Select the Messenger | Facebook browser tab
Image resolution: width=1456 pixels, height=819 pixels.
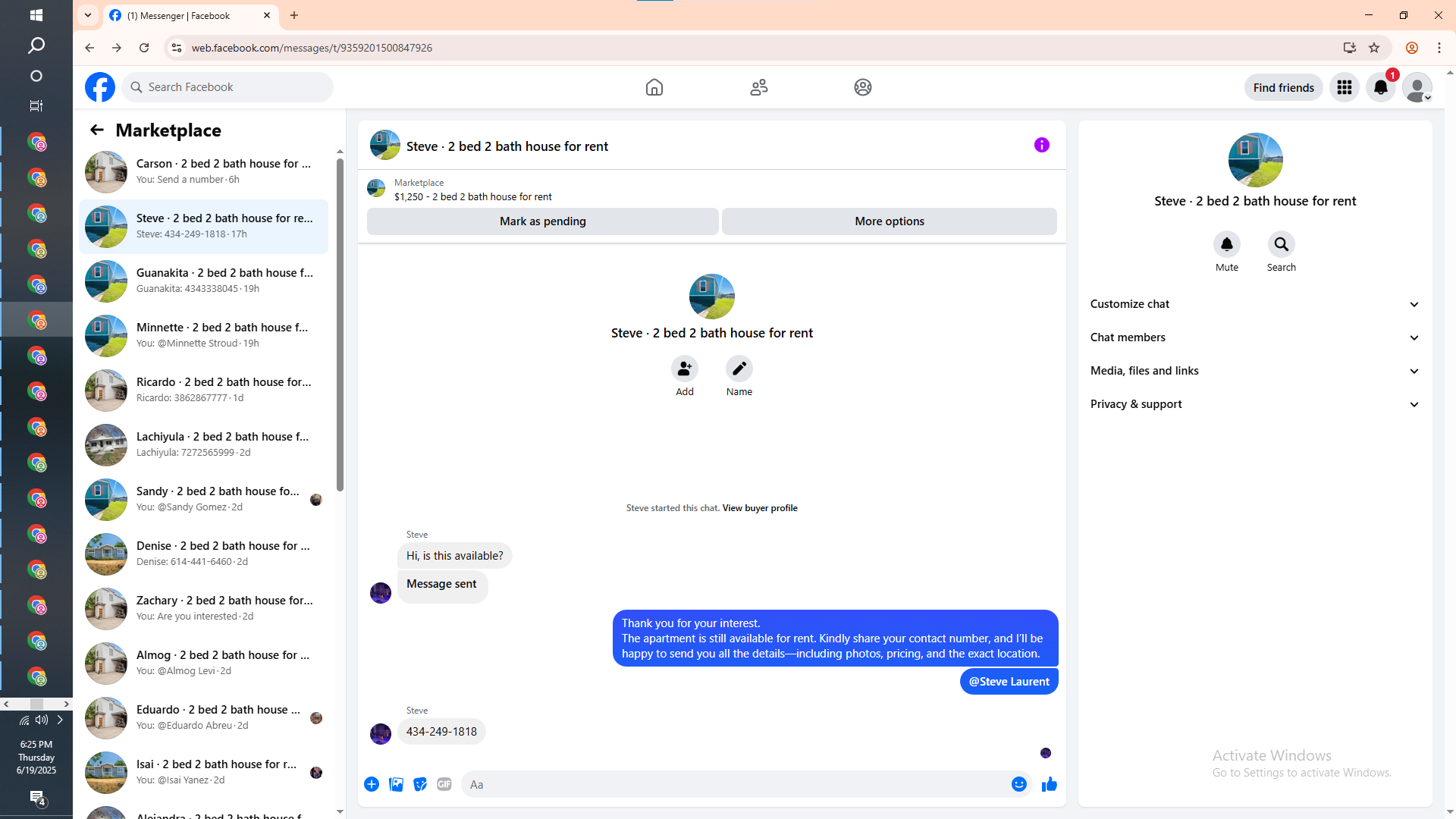(x=190, y=15)
